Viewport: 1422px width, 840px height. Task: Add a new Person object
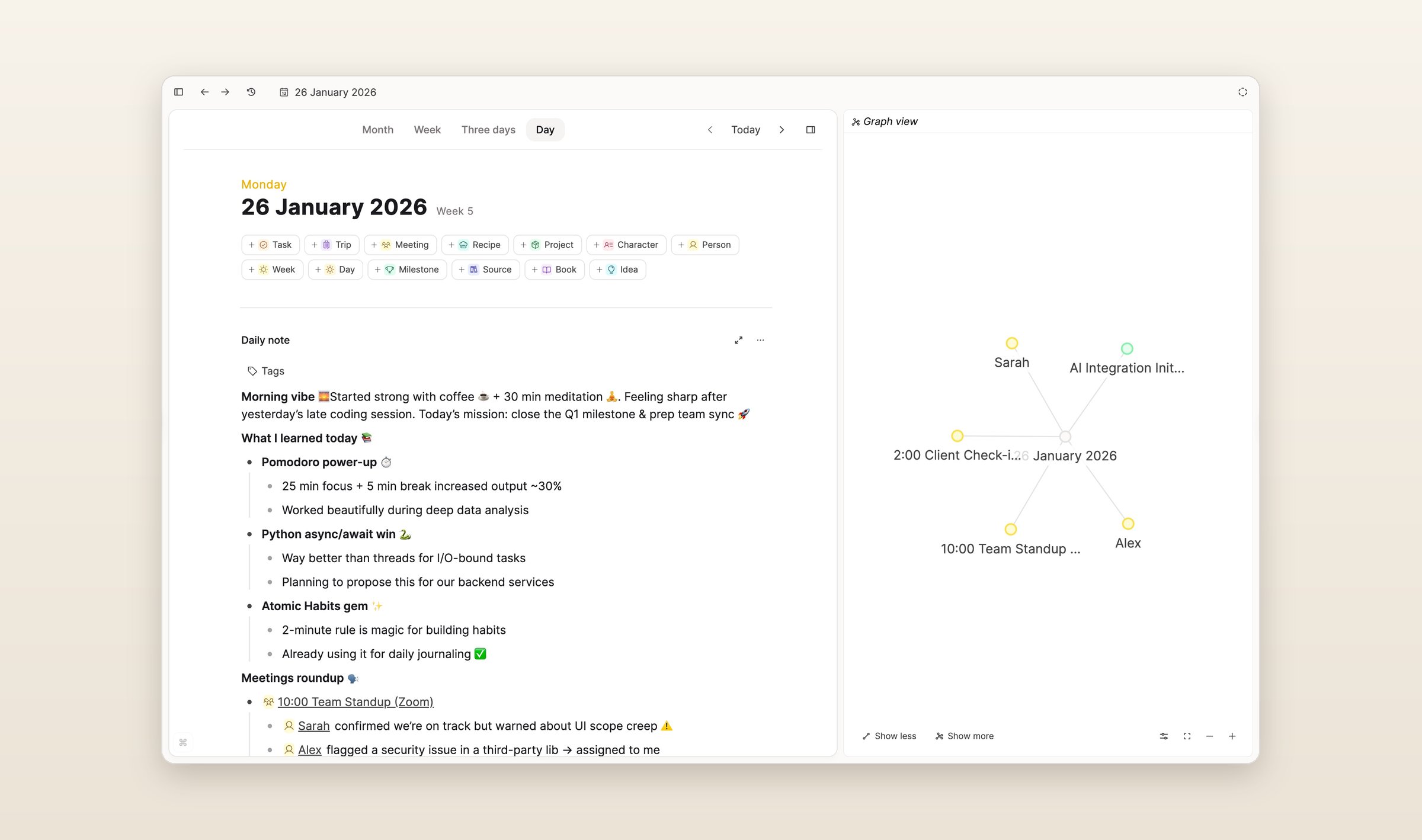[x=705, y=245]
